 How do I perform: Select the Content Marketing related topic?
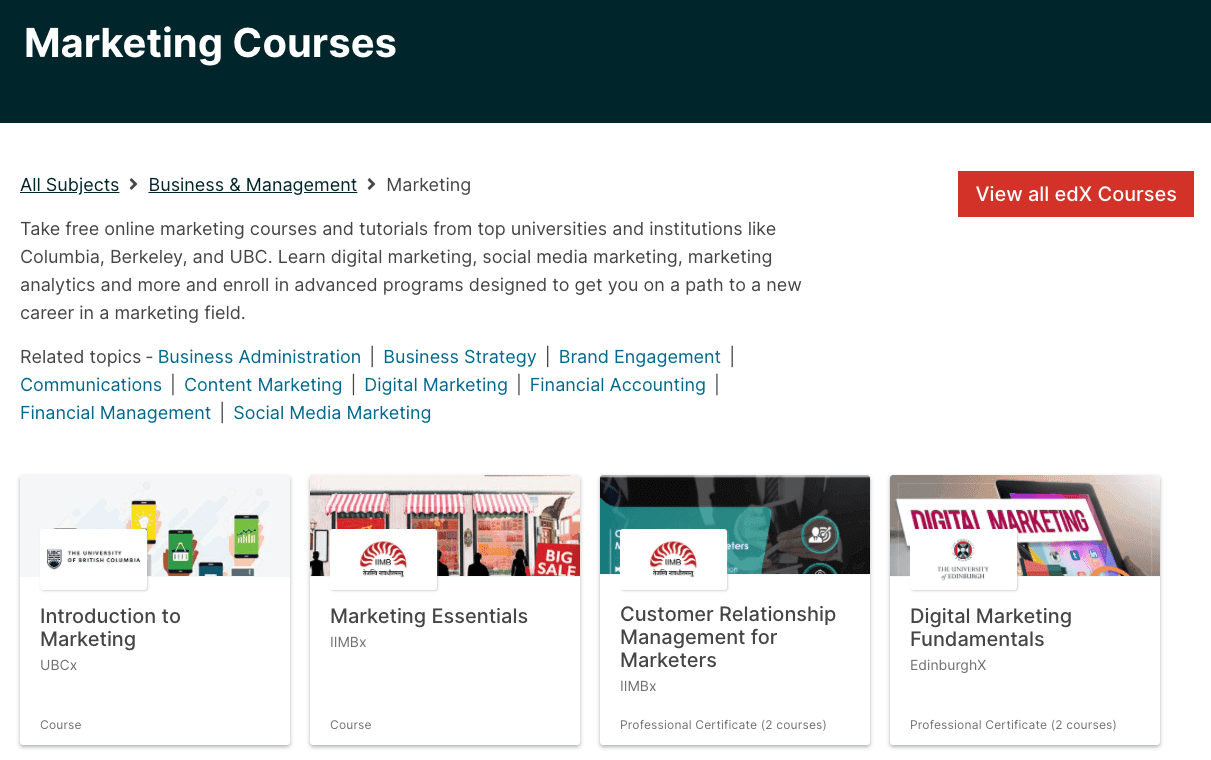click(x=263, y=384)
